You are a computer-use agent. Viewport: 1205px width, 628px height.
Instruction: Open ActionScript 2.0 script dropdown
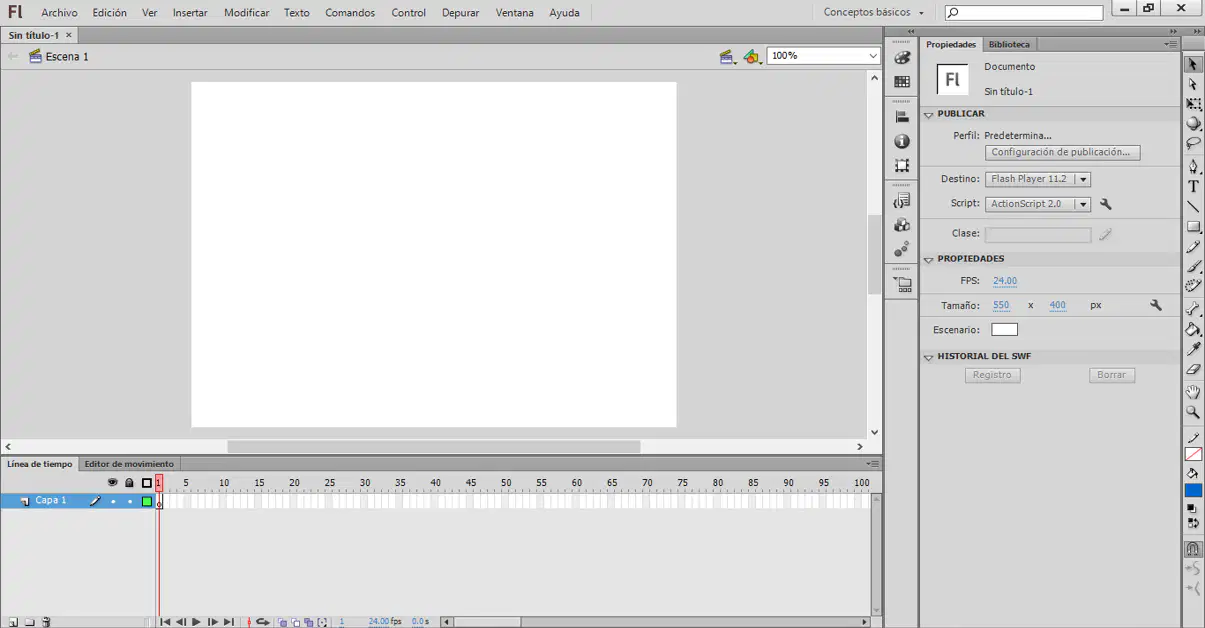pyautogui.click(x=1082, y=204)
